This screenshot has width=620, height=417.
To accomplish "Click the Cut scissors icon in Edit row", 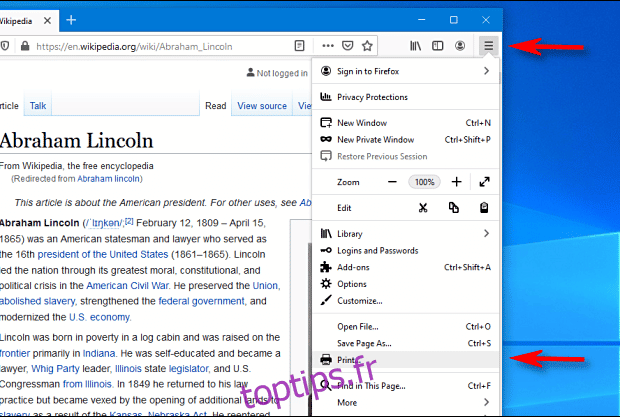I will [x=423, y=208].
